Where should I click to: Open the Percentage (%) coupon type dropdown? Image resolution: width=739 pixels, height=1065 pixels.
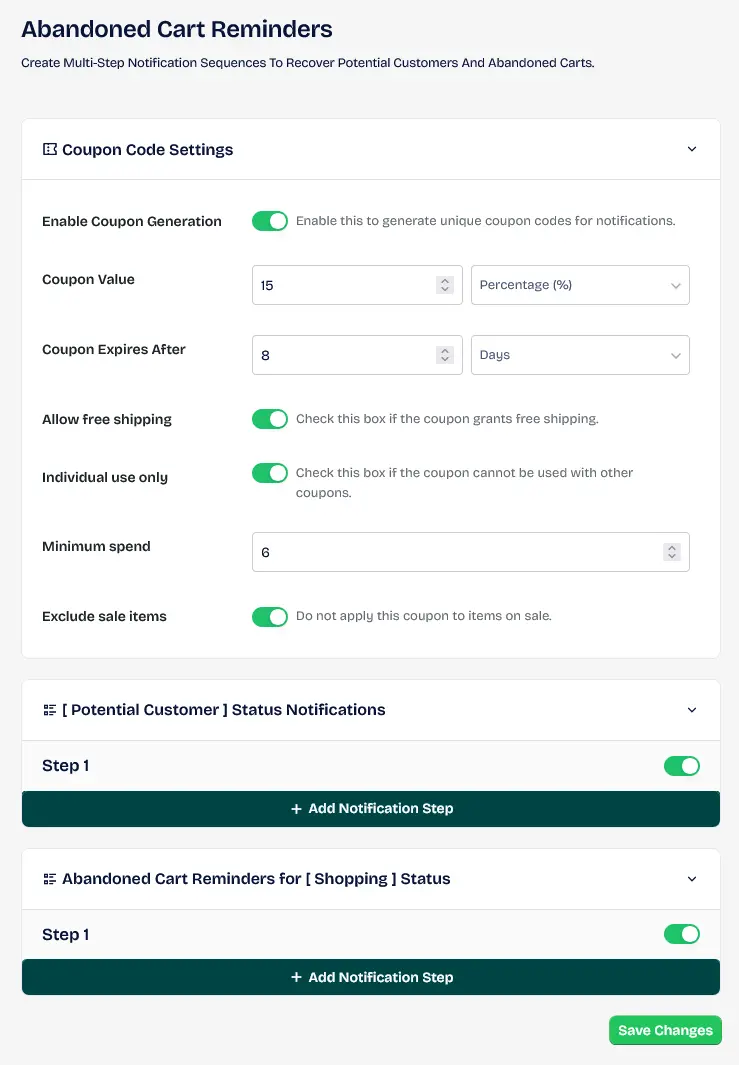(580, 285)
